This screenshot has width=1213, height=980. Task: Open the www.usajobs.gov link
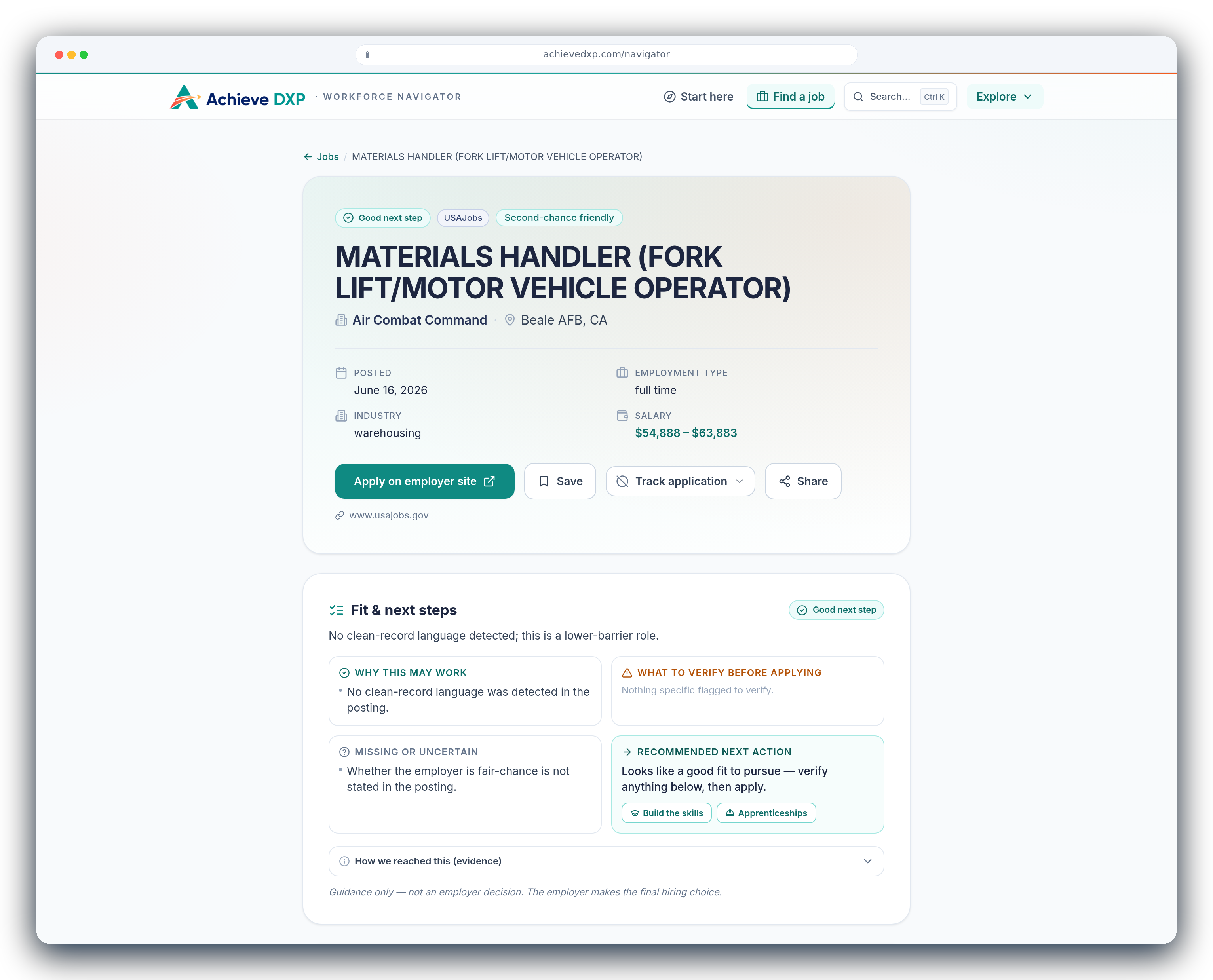tap(388, 515)
